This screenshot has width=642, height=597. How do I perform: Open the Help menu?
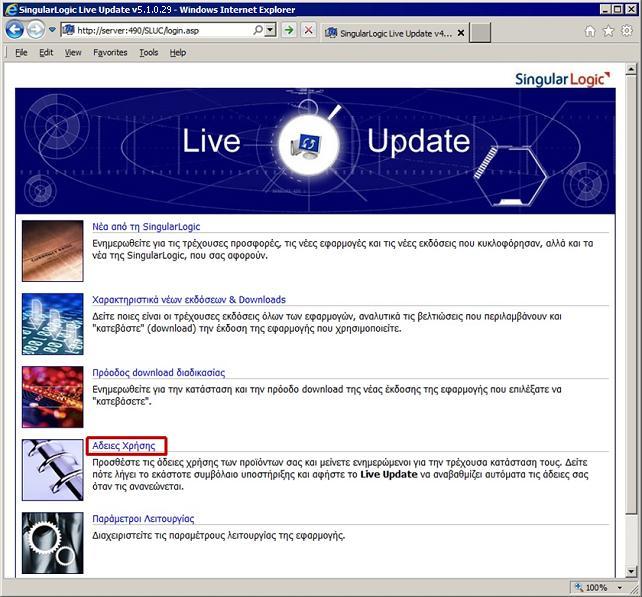(x=178, y=52)
